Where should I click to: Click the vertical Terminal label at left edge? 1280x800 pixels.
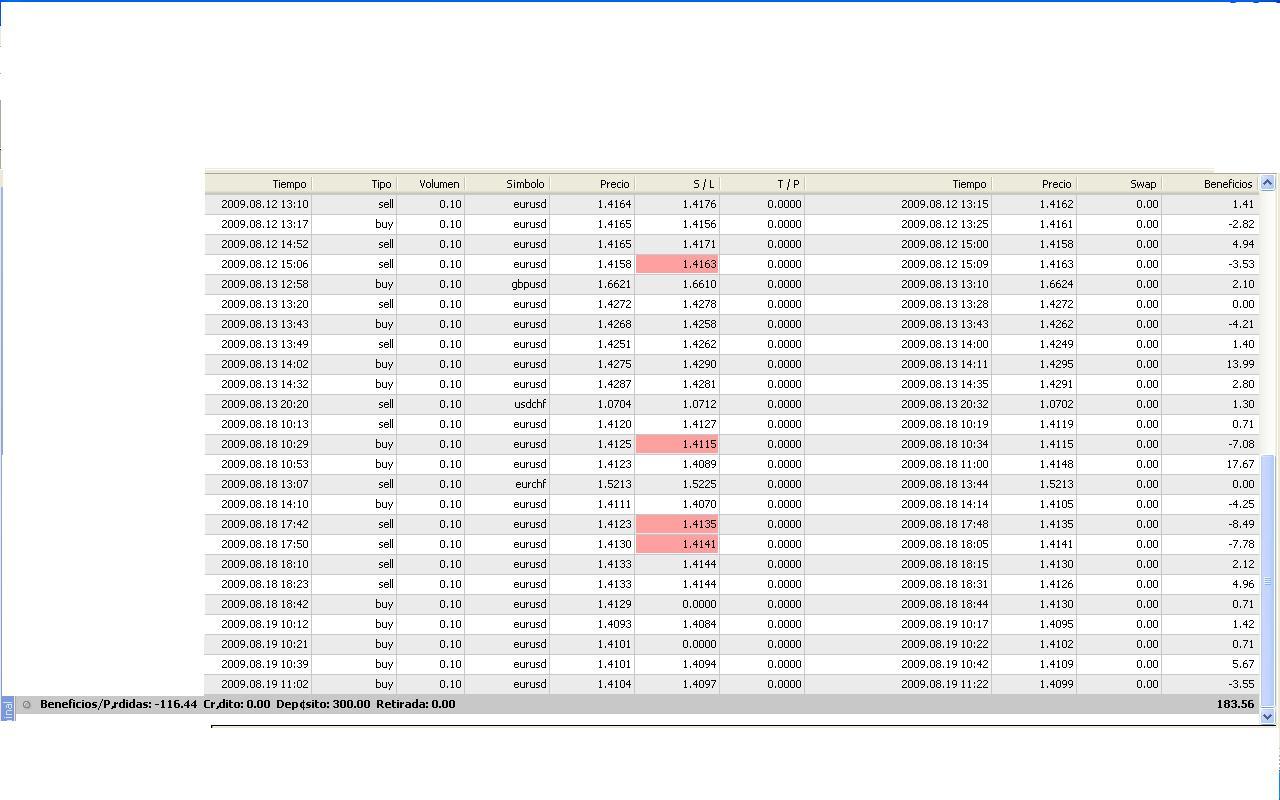8,709
